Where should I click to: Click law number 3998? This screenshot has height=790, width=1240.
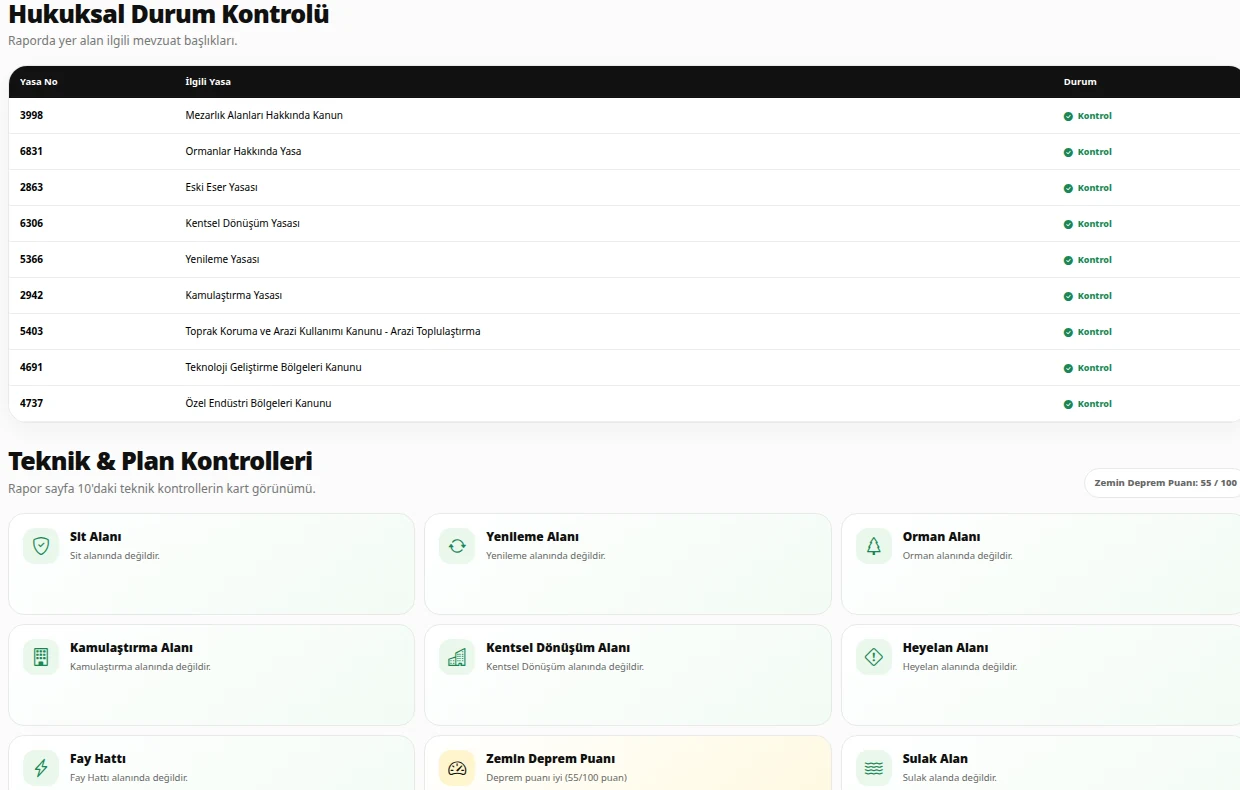pos(32,115)
